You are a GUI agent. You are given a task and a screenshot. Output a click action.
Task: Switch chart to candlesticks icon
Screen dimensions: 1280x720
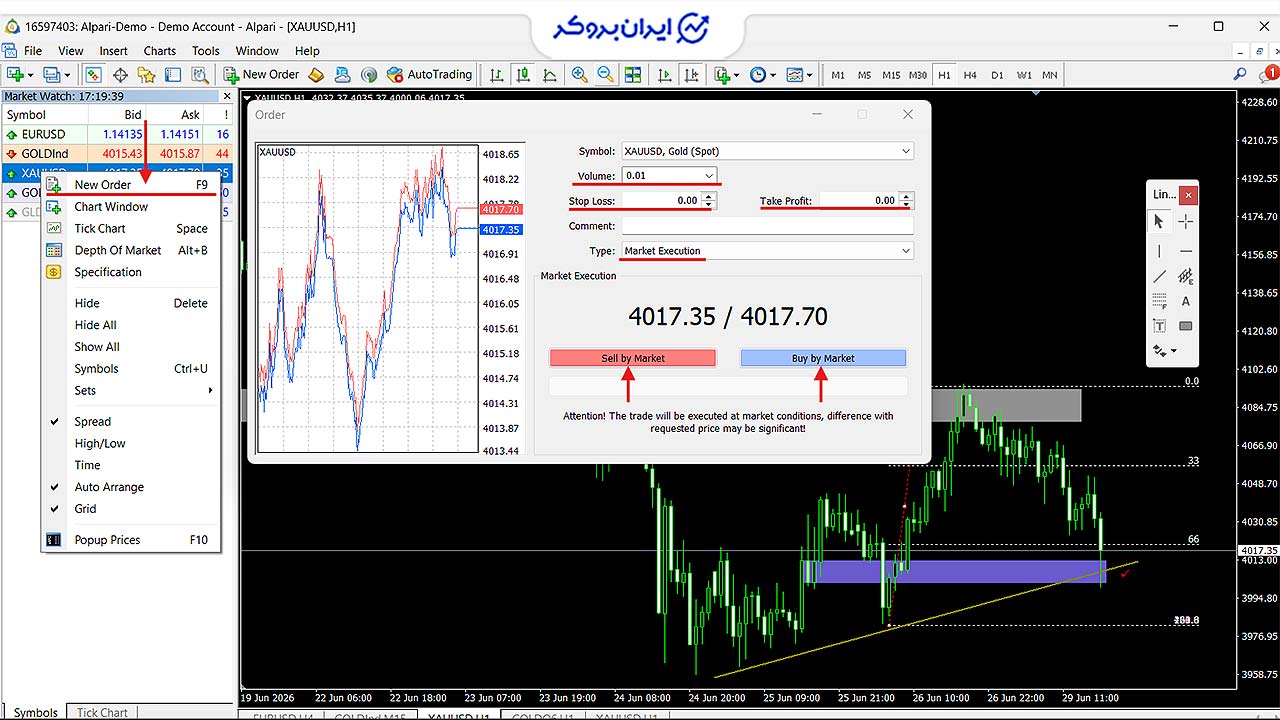click(523, 75)
